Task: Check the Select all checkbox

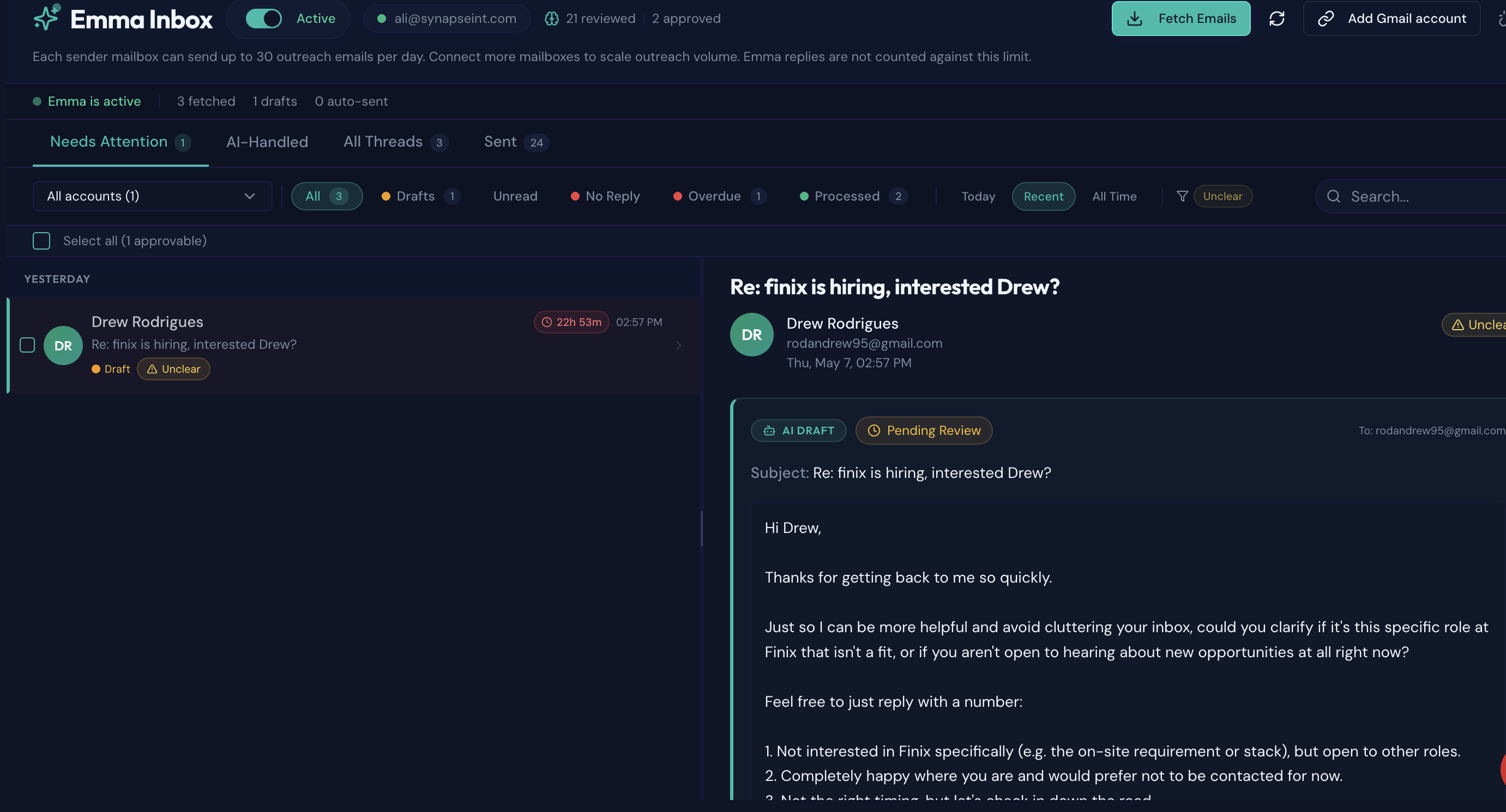Action: pos(41,241)
